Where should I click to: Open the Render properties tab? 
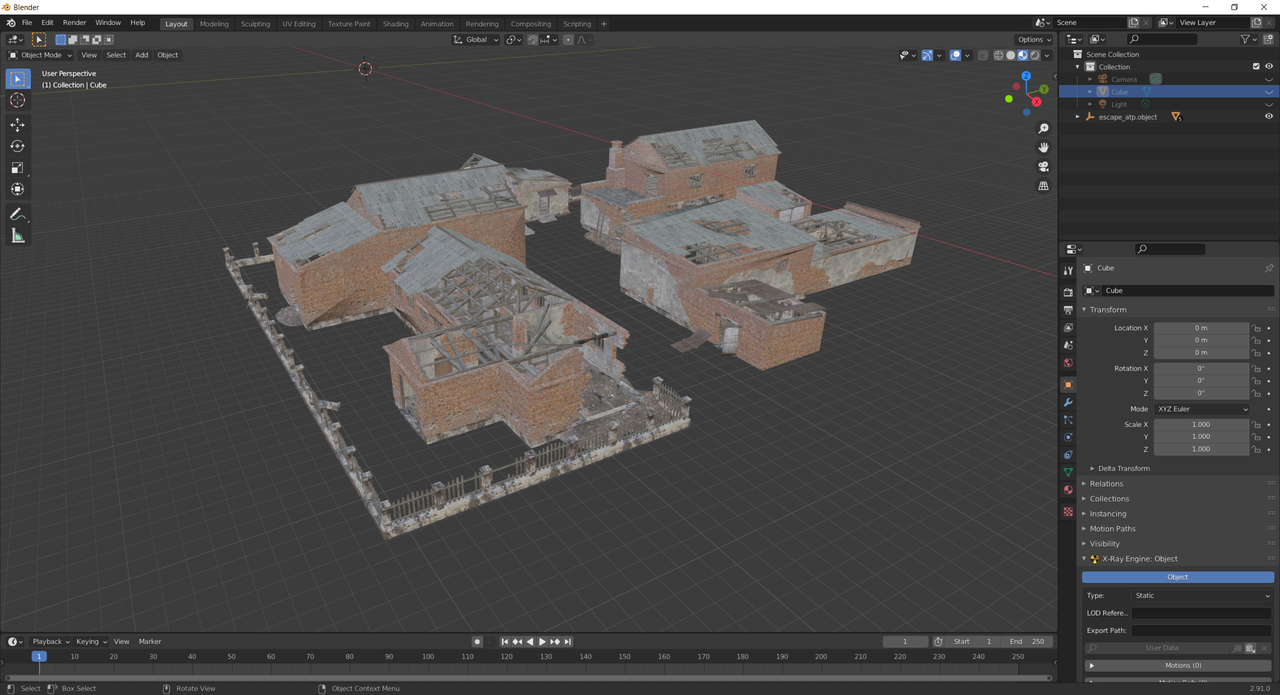[x=1068, y=293]
